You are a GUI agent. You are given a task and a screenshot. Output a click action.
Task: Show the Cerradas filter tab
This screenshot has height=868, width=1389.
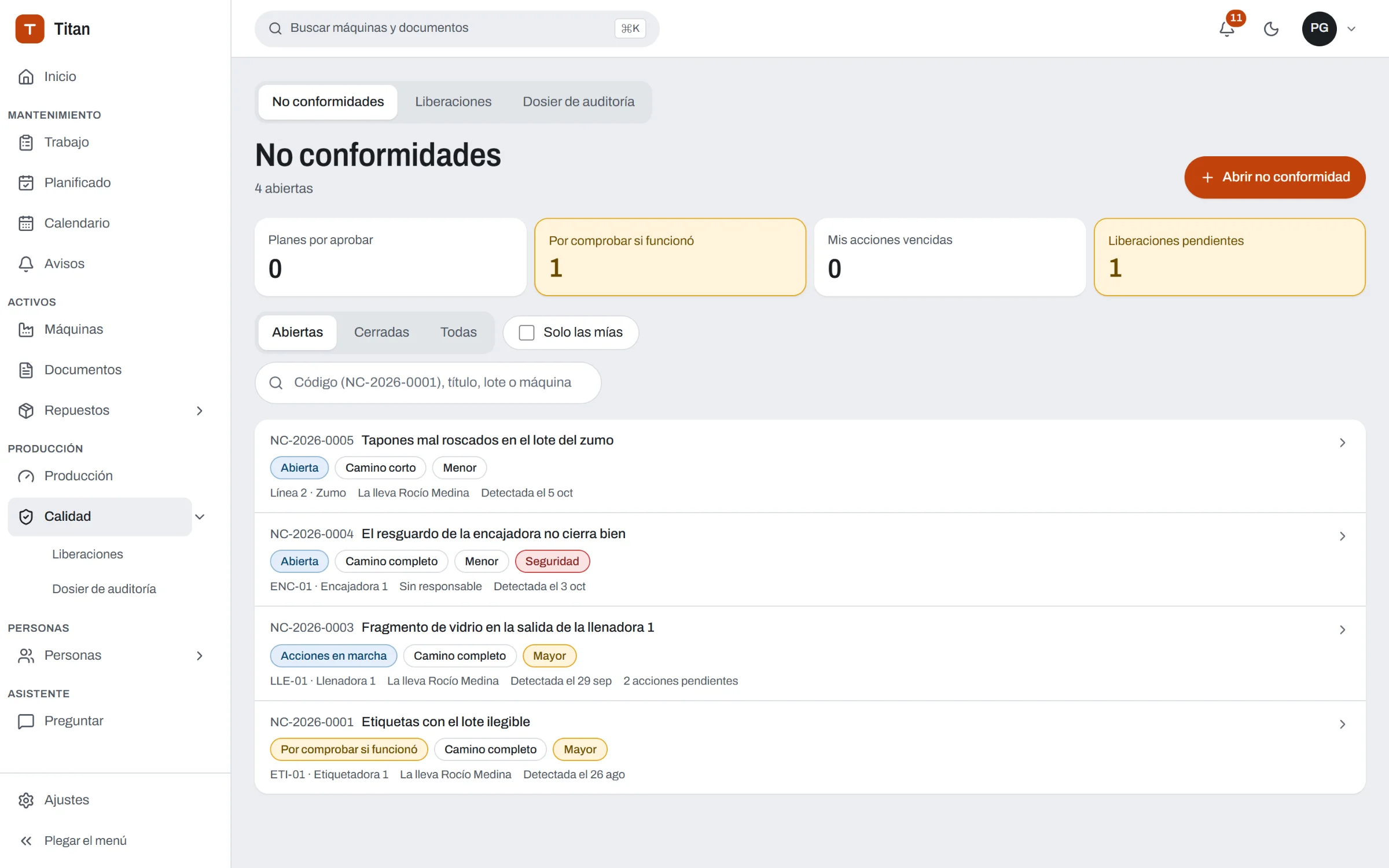coord(381,332)
